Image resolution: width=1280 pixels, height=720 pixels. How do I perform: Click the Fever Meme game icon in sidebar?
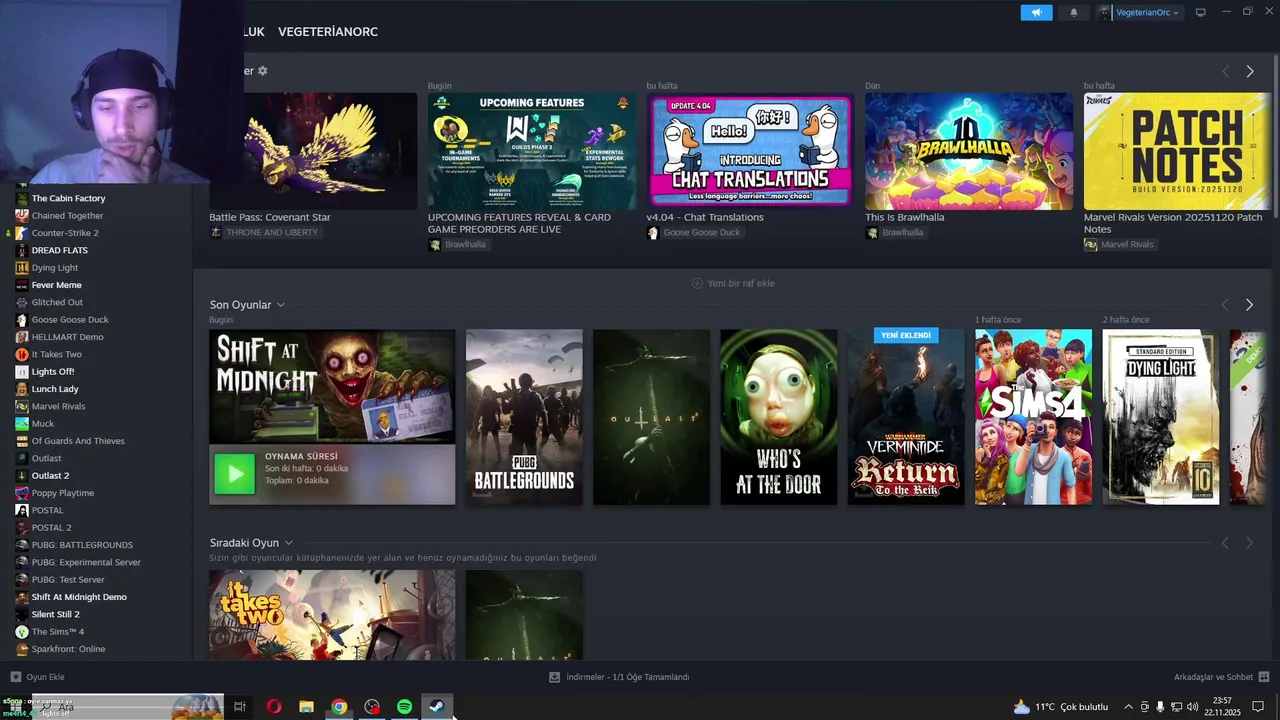click(22, 285)
